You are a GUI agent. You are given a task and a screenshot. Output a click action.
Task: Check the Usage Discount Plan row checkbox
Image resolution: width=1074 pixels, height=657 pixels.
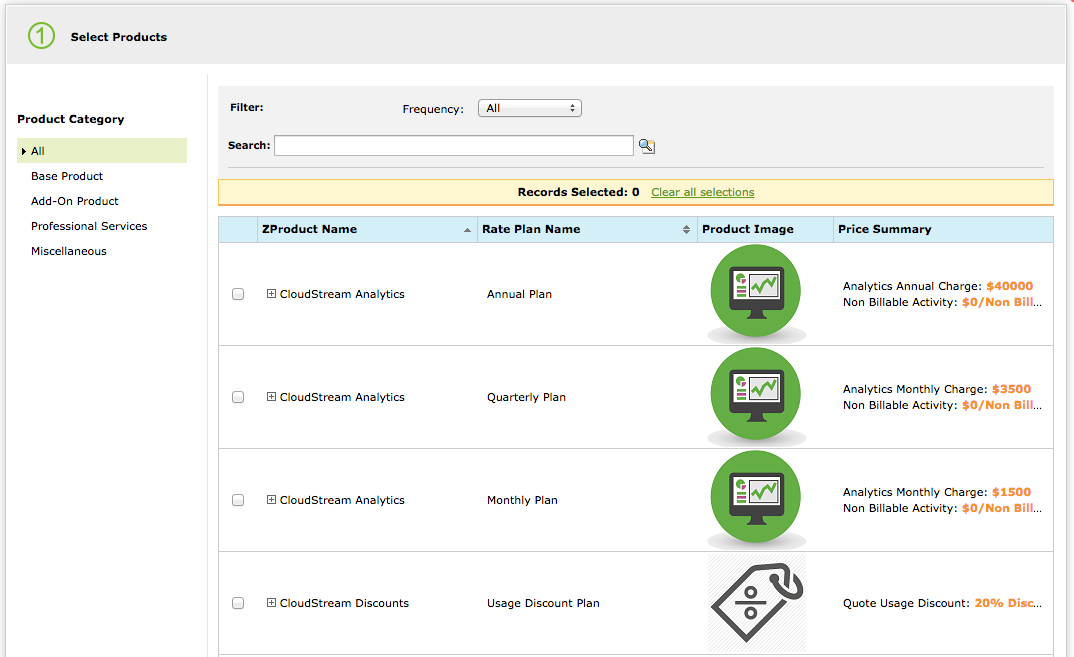coord(238,603)
